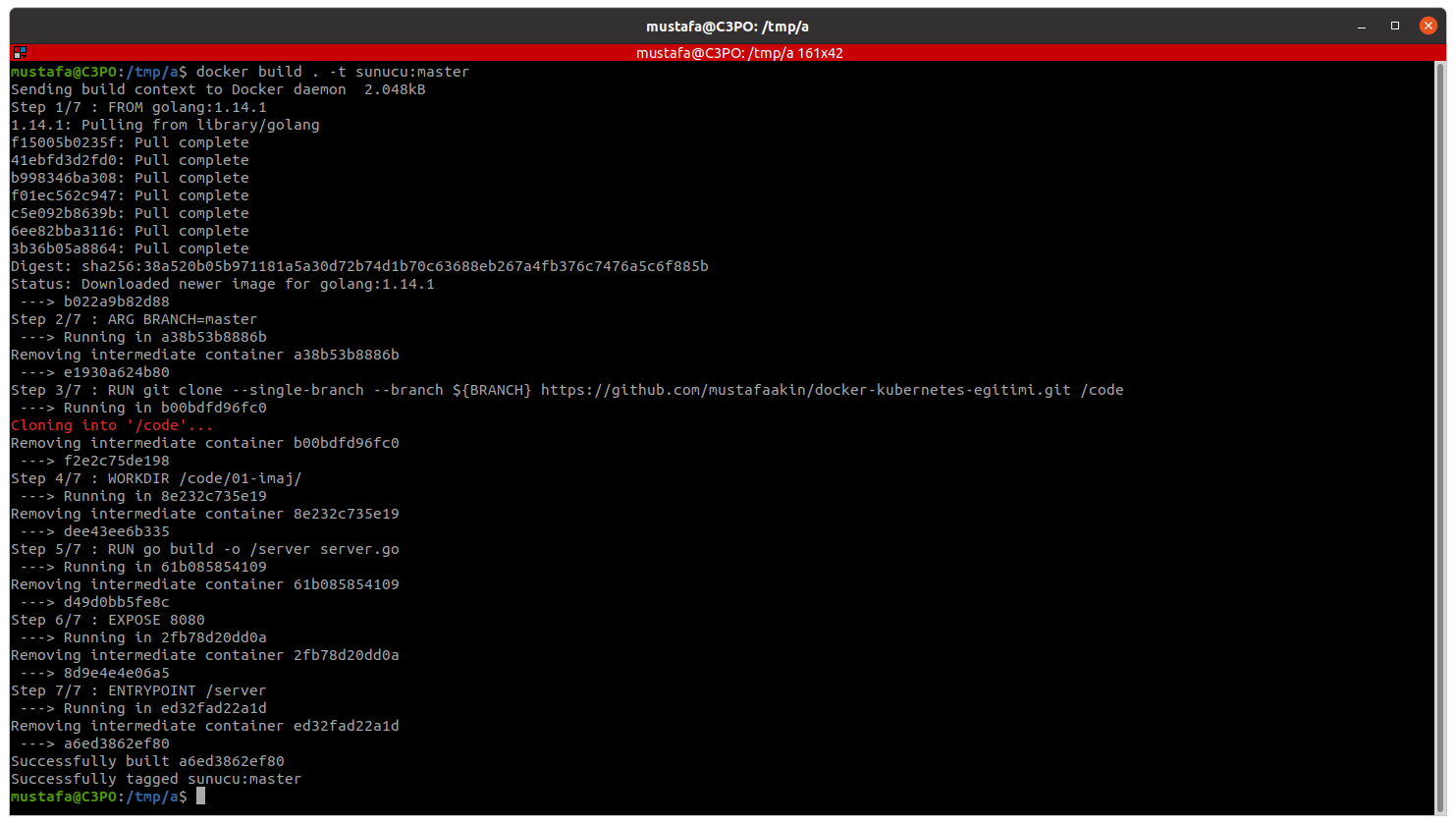Click the Terminator grid icon in red titlebar

[x=20, y=53]
